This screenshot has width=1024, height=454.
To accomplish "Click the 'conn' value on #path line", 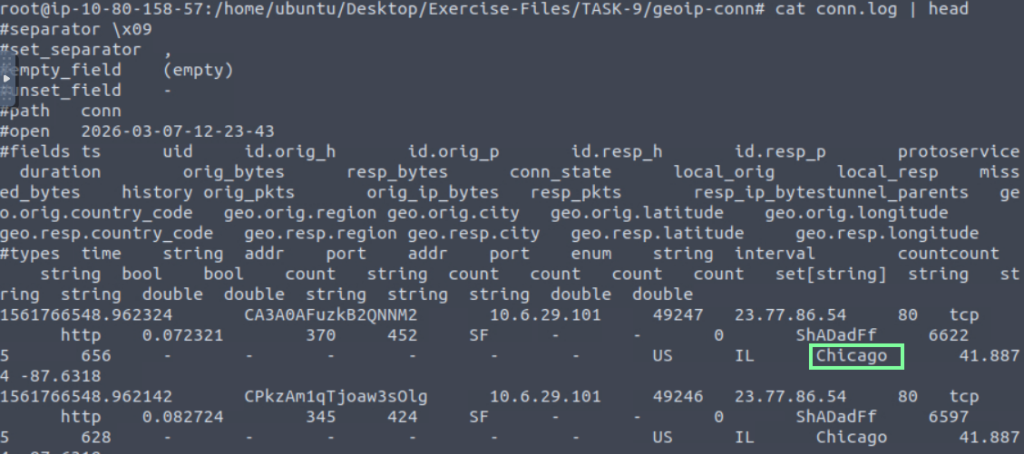I will pyautogui.click(x=101, y=111).
